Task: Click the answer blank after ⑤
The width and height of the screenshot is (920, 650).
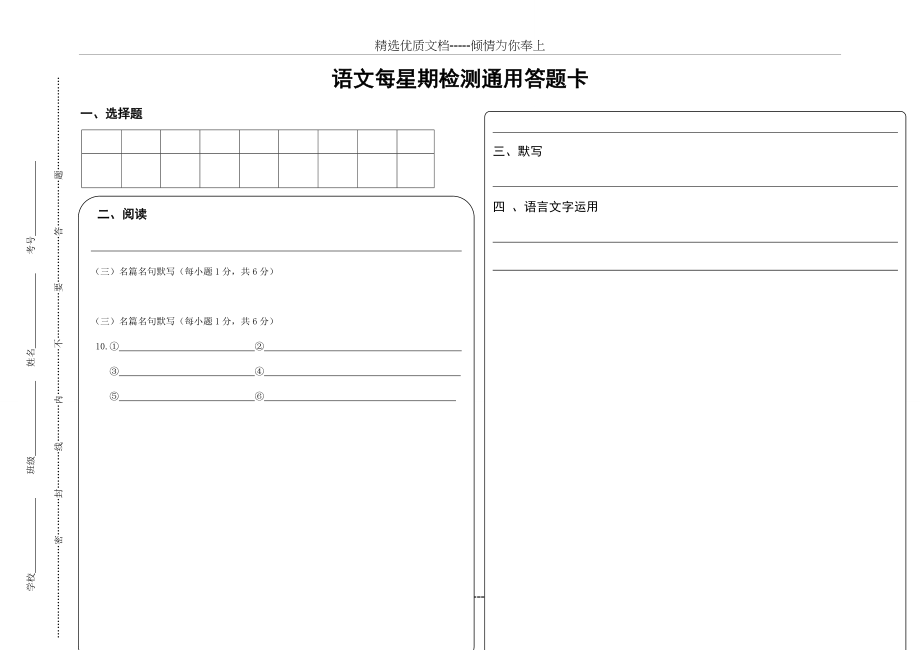Action: (186, 397)
